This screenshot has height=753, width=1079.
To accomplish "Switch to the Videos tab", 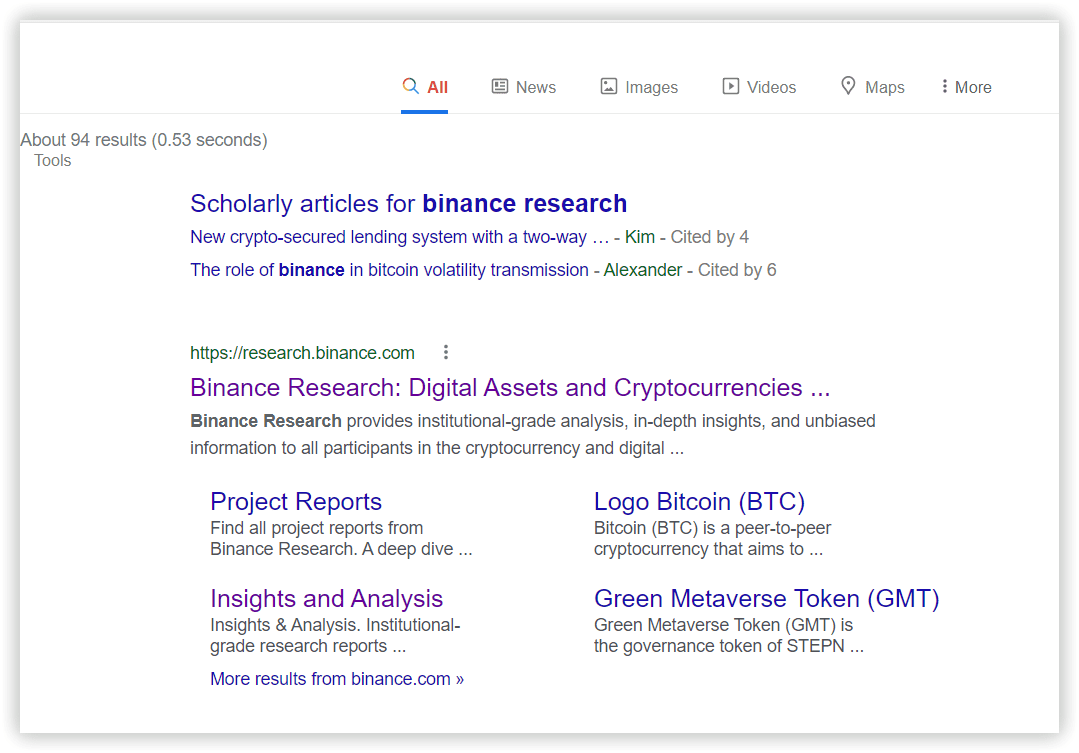I will click(771, 87).
